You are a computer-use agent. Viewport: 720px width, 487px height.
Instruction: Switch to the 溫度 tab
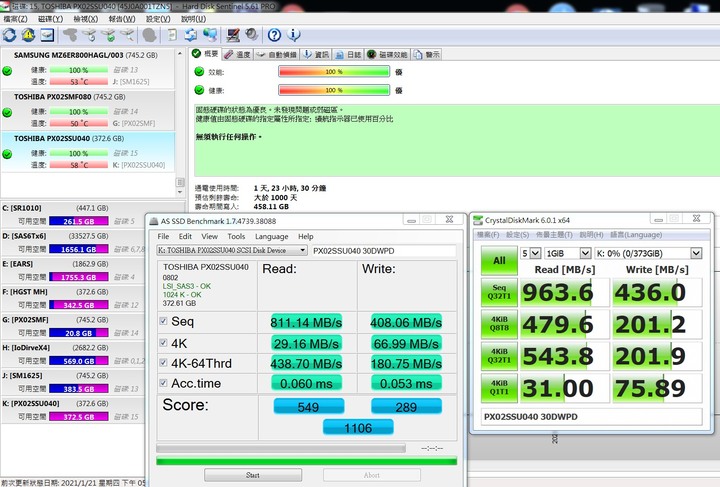click(x=237, y=55)
